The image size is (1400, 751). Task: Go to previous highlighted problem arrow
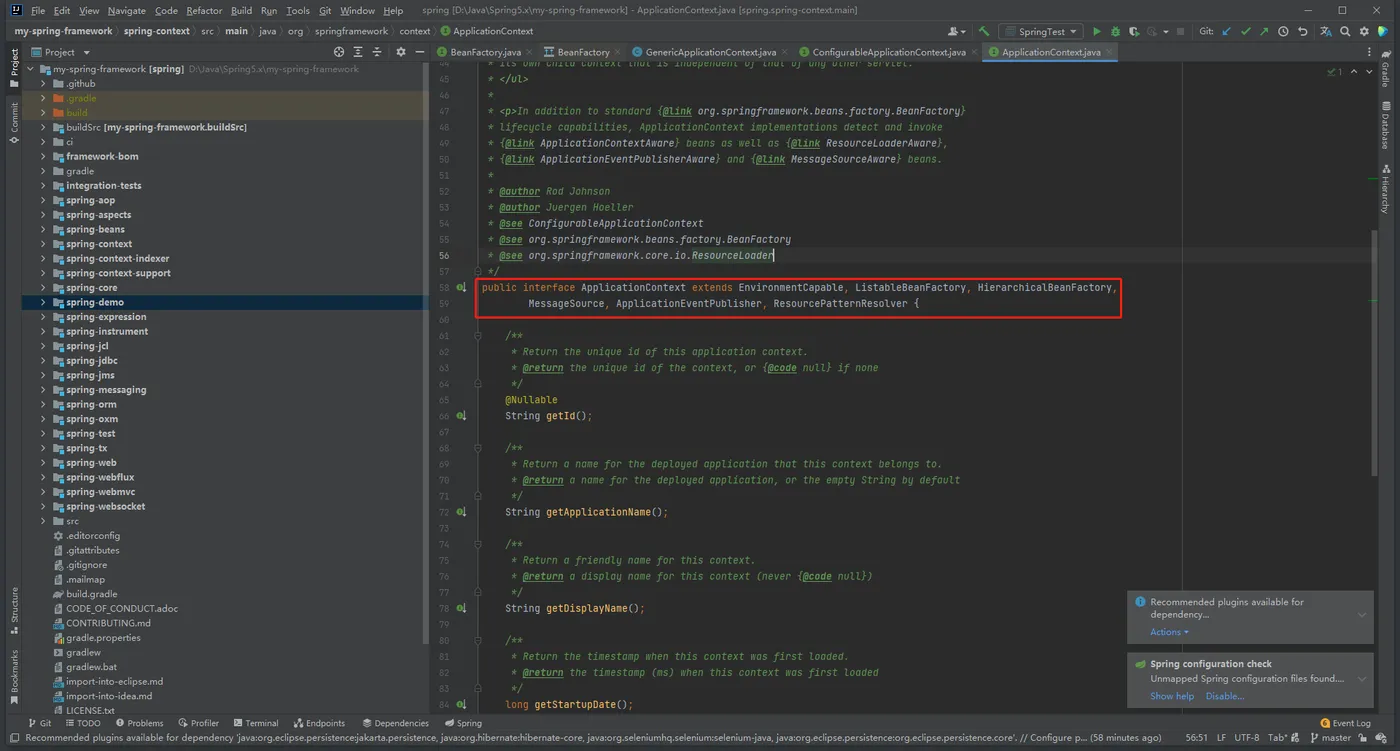point(1354,72)
